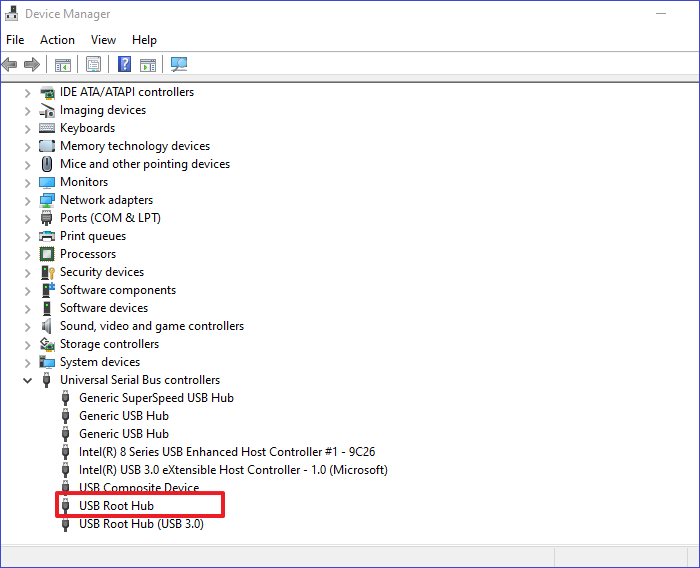Open the View menu
The height and width of the screenshot is (568, 700).
pyautogui.click(x=103, y=40)
